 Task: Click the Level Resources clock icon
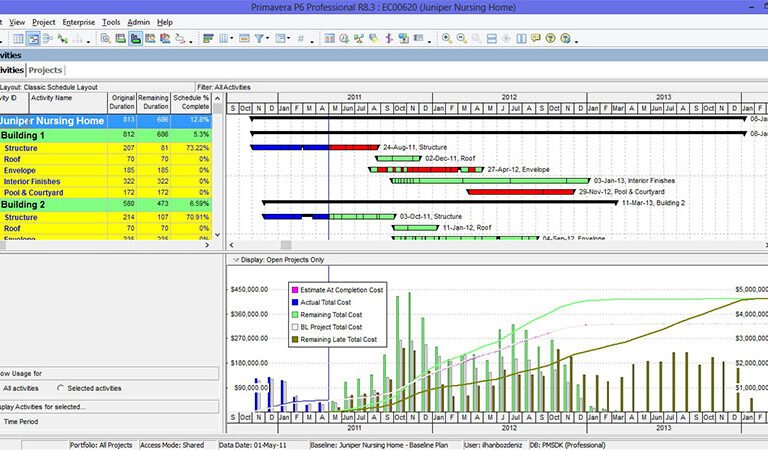click(344, 38)
